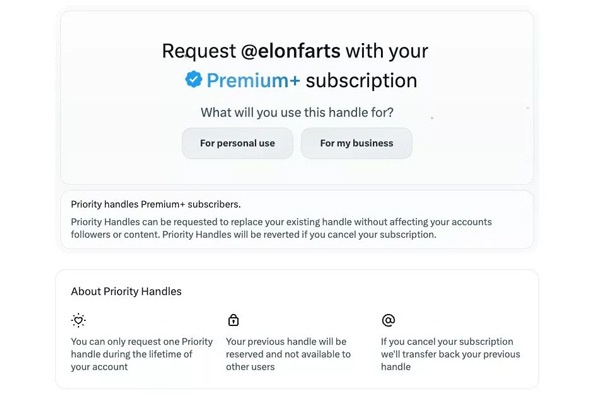Click "Priority handles Premium+ subscribers." line
Image resolution: width=600 pixels, height=400 pixels.
click(x=156, y=204)
